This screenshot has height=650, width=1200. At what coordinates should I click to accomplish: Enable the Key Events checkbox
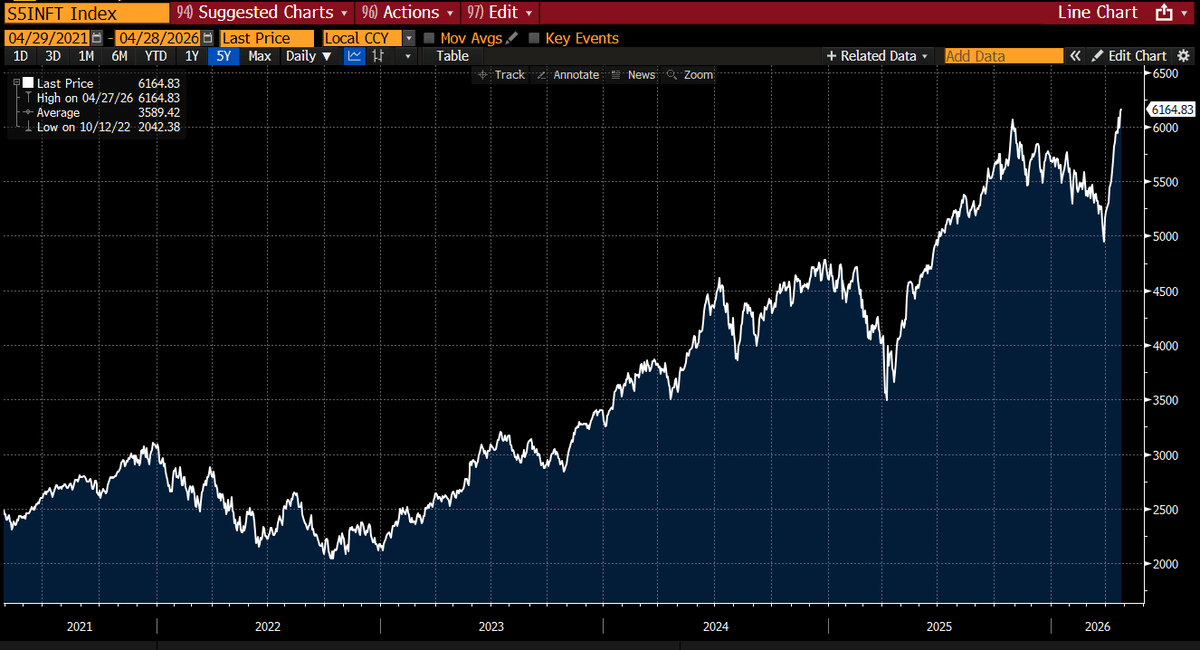pyautogui.click(x=533, y=38)
